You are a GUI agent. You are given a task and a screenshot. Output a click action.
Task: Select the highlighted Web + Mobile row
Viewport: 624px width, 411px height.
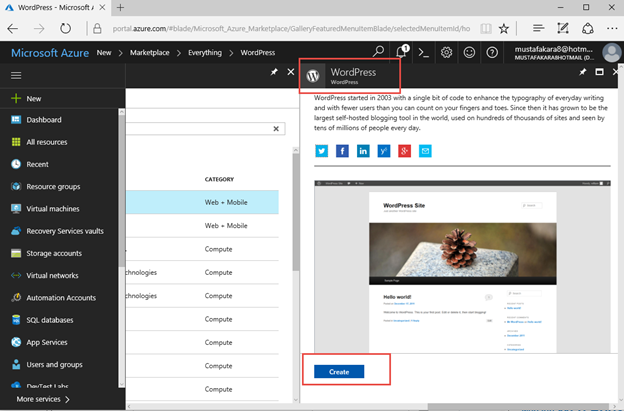pos(202,202)
